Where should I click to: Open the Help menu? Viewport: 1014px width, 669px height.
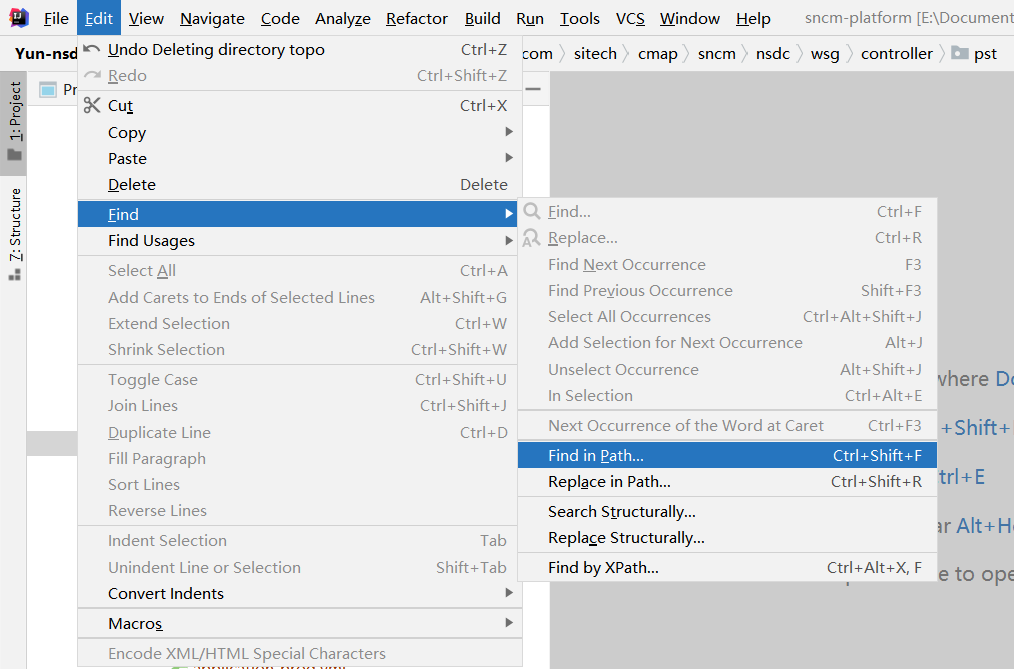point(753,19)
